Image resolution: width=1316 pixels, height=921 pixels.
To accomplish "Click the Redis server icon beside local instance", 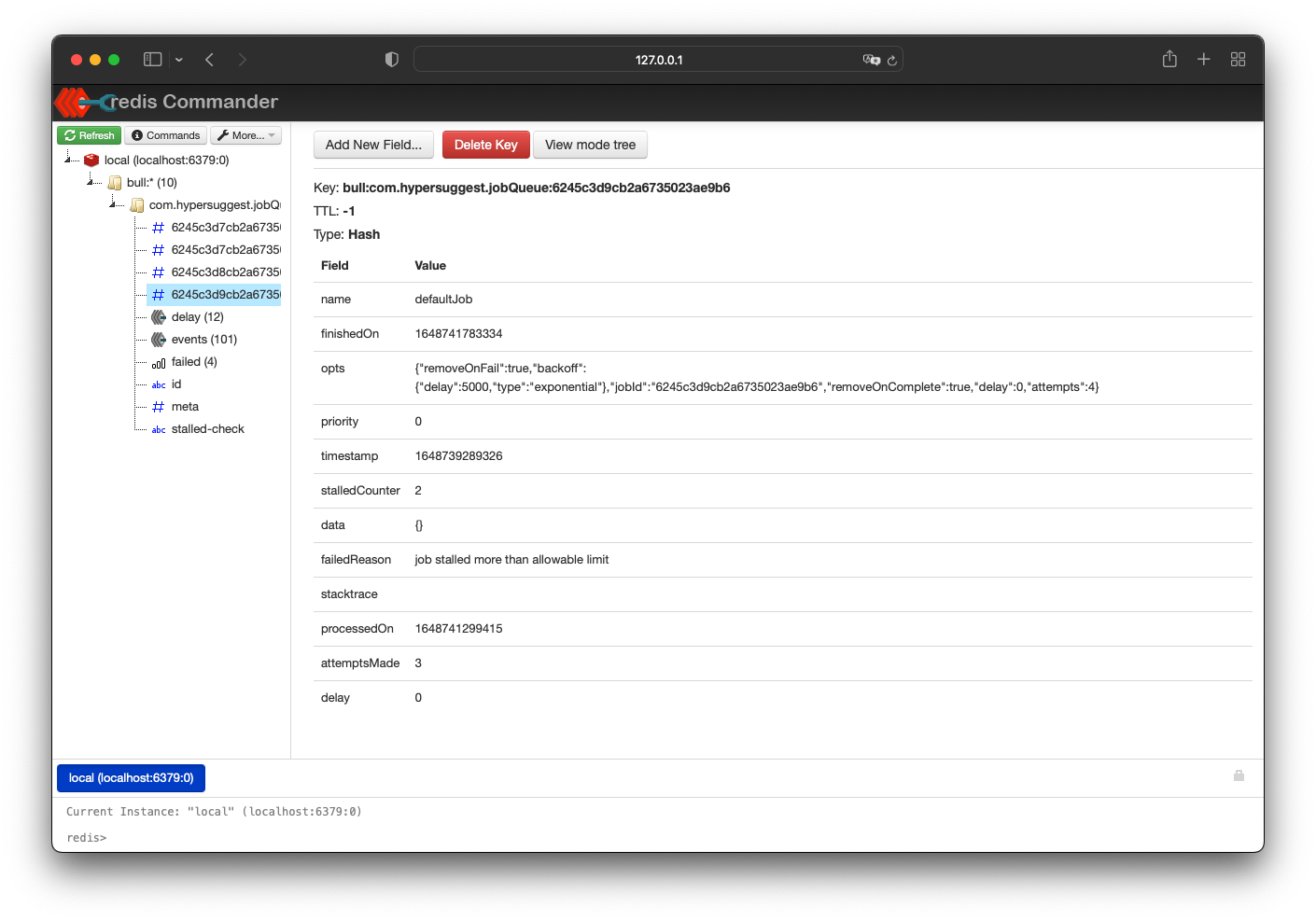I will click(x=91, y=160).
